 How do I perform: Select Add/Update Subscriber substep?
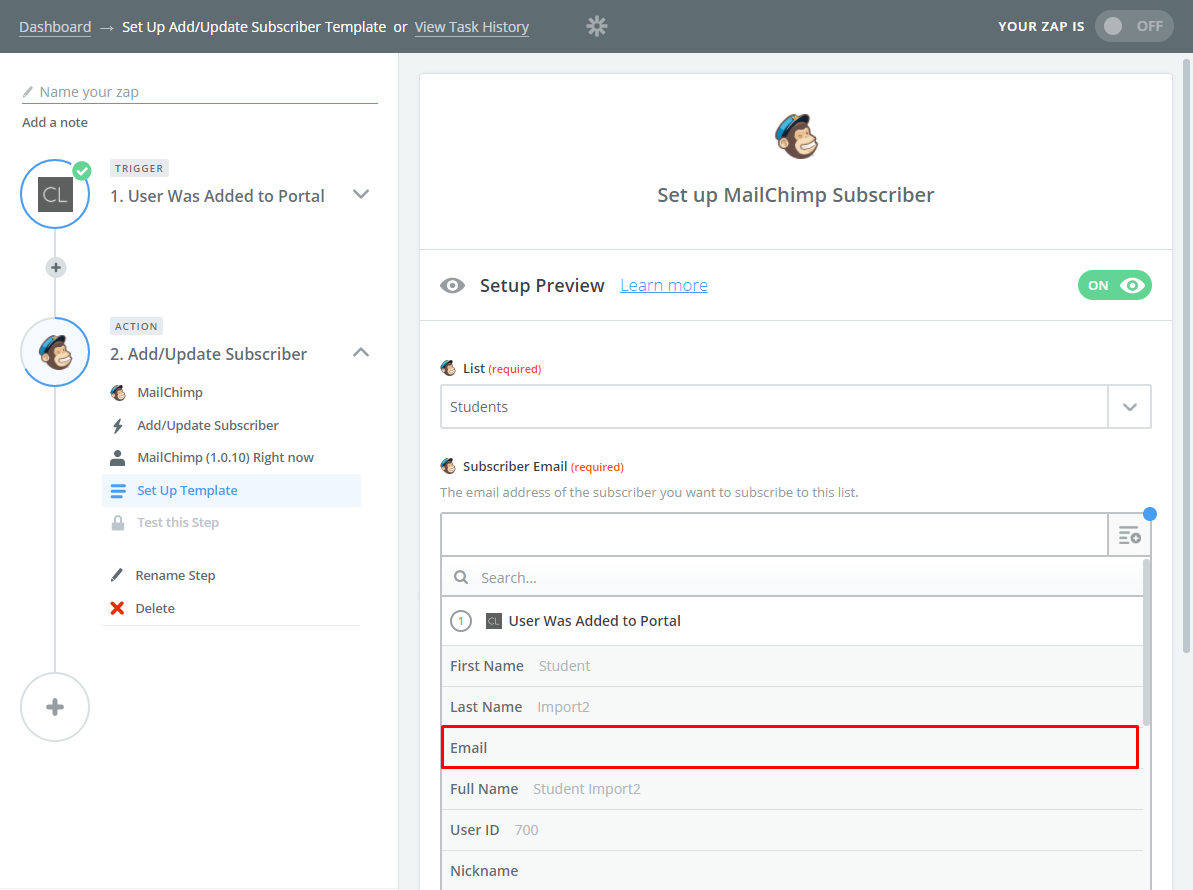pyautogui.click(x=208, y=425)
